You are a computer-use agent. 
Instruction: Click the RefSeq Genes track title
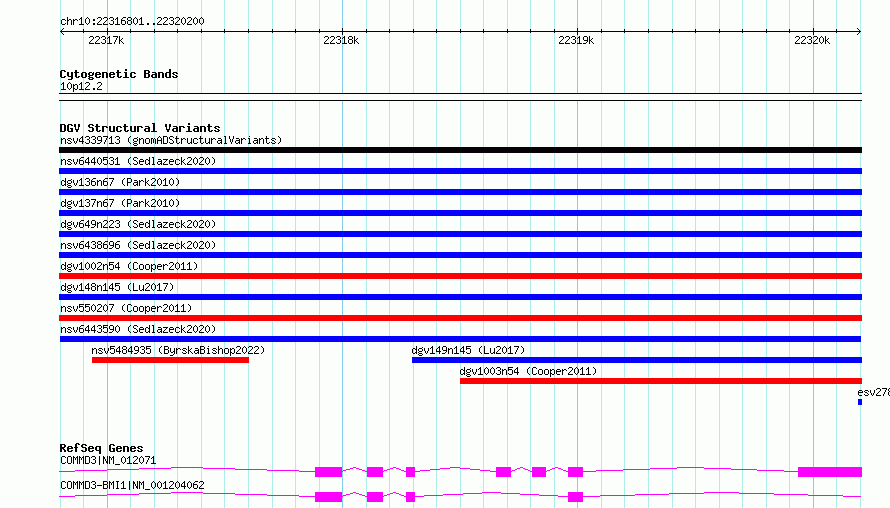tap(101, 448)
